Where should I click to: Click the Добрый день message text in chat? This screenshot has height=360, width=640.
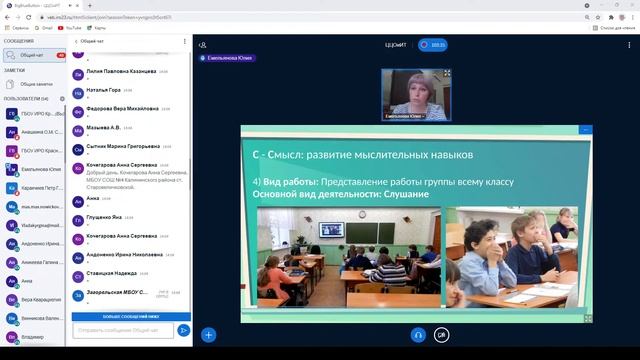click(x=137, y=180)
